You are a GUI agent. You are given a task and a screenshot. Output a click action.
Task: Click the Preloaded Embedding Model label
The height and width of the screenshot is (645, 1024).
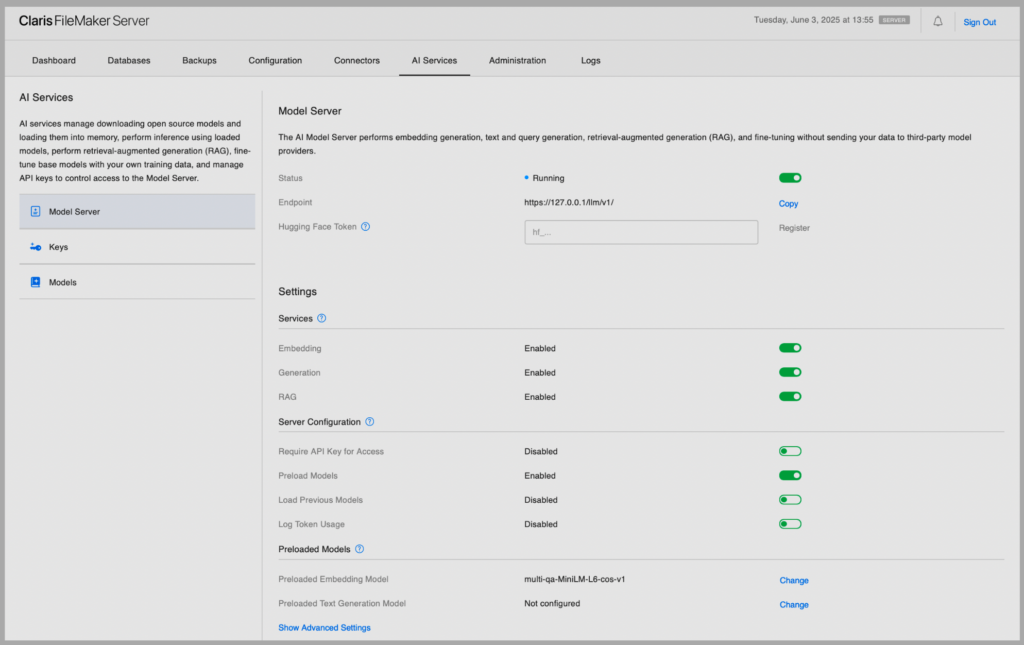[x=333, y=579]
